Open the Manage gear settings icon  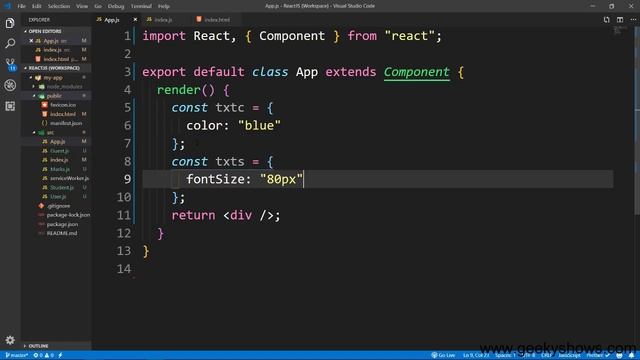click(x=10, y=340)
